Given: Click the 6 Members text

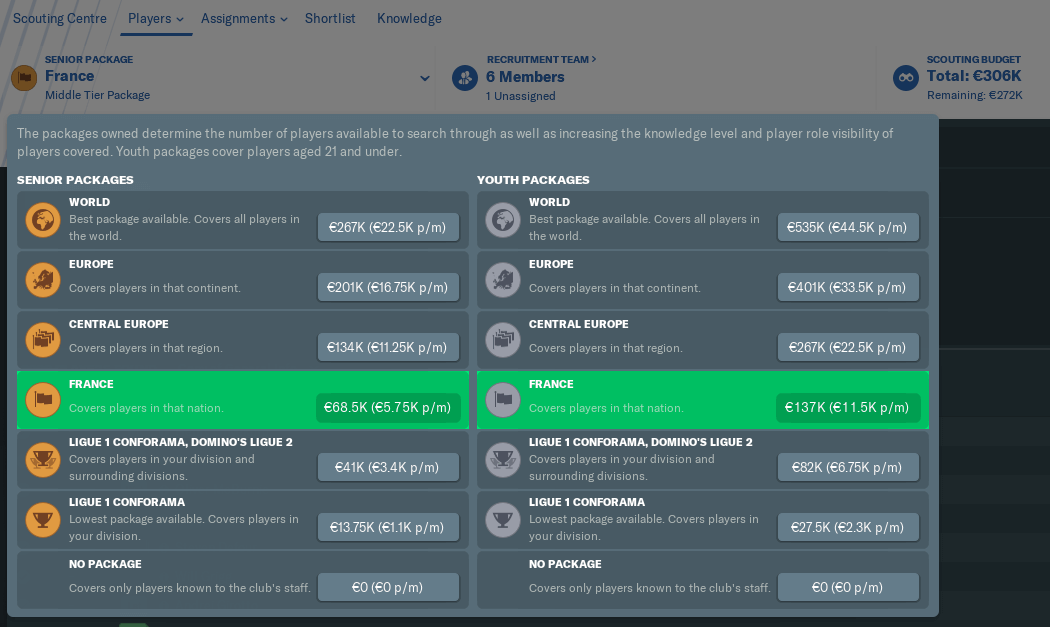Looking at the screenshot, I should point(525,77).
